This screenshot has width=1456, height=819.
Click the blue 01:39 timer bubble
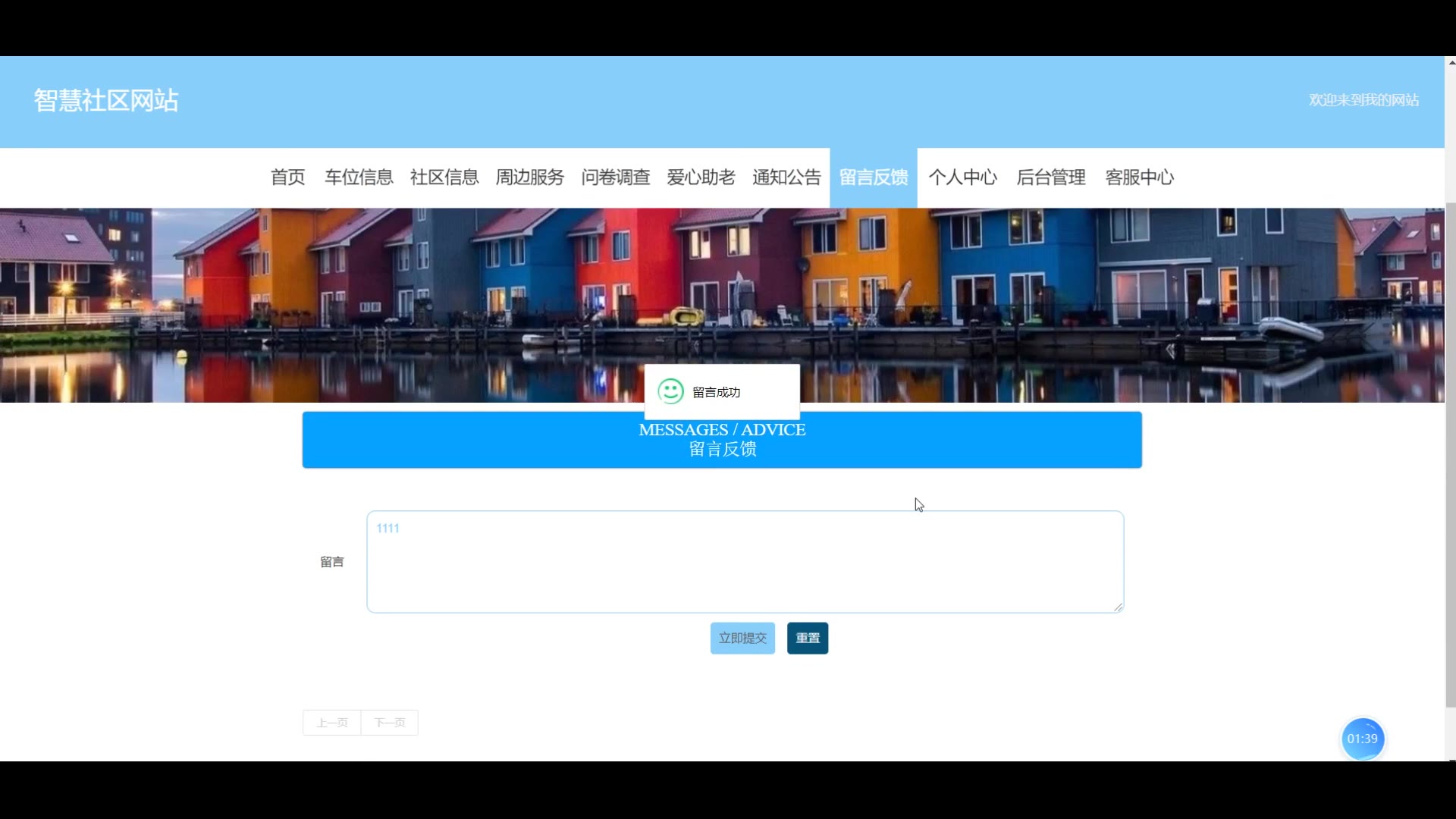(1362, 739)
